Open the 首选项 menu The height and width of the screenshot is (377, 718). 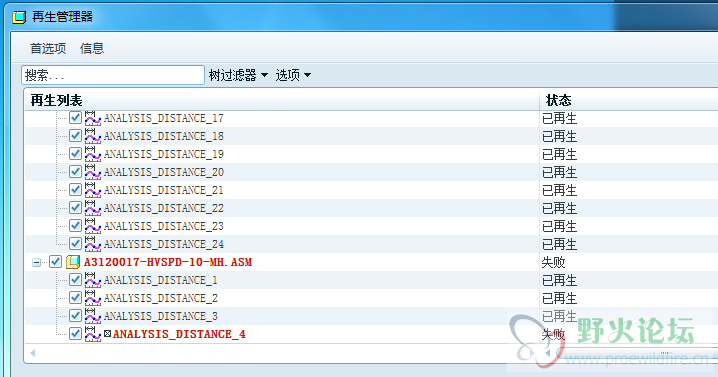(x=48, y=49)
